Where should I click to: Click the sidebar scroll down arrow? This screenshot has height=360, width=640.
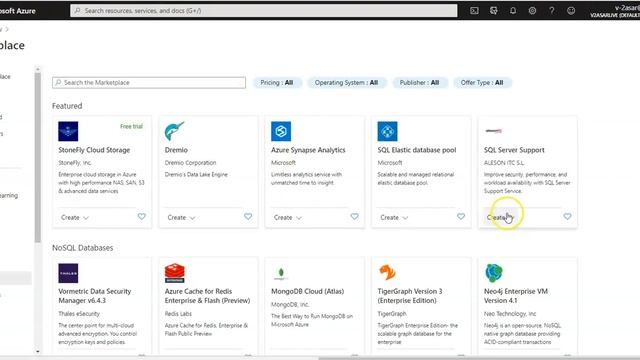(x=38, y=351)
